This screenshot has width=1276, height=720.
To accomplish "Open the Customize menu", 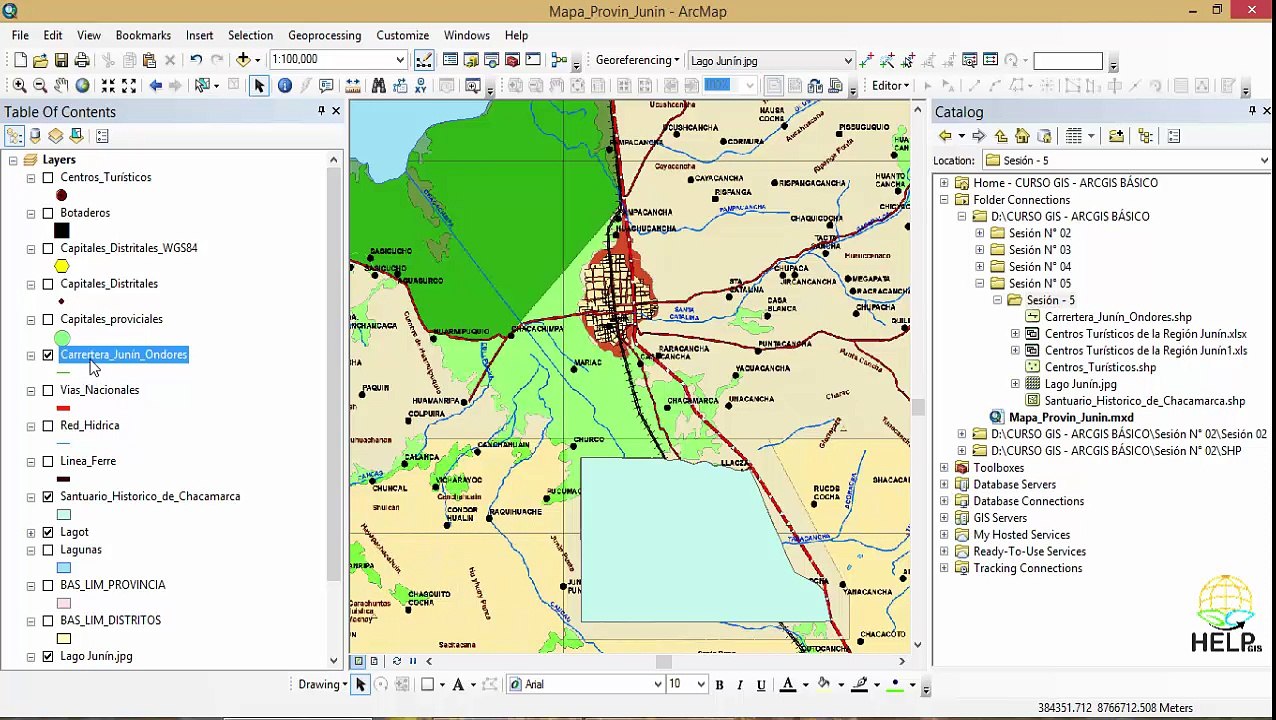I will coord(402,35).
